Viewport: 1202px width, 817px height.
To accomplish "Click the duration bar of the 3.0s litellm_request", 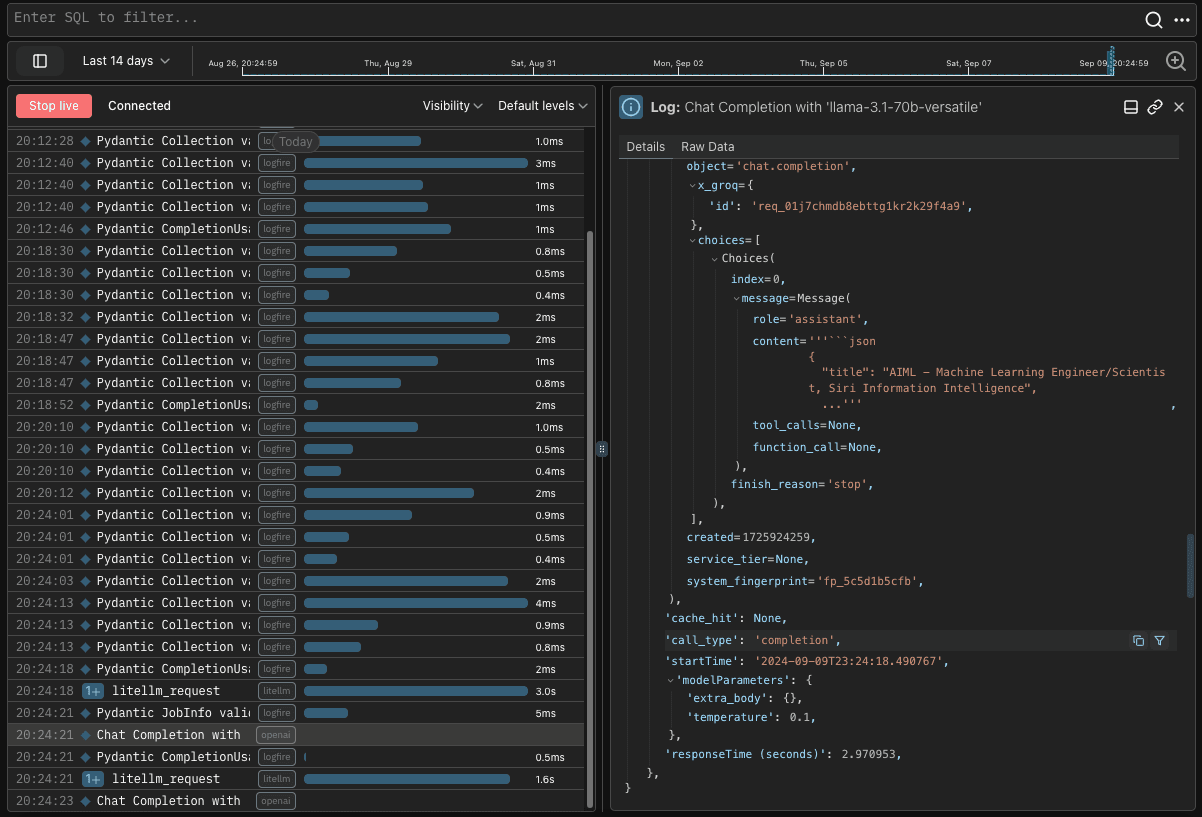I will pyautogui.click(x=415, y=691).
